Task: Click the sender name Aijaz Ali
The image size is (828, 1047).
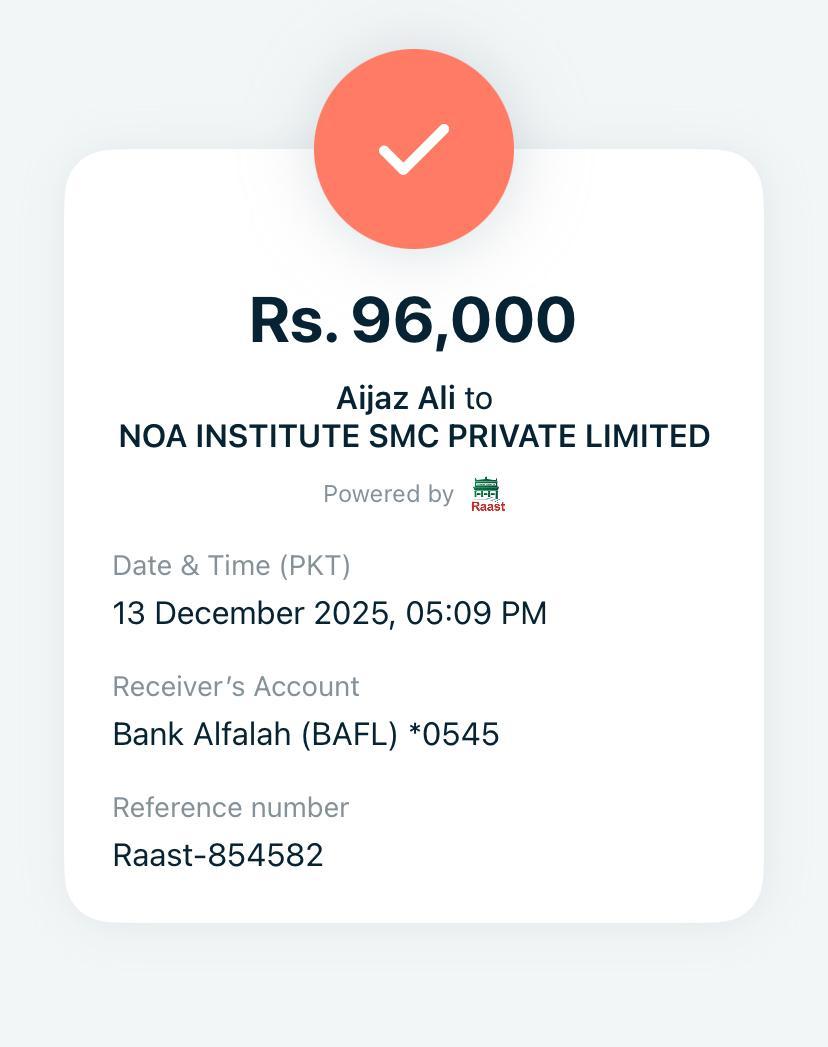Action: point(395,398)
